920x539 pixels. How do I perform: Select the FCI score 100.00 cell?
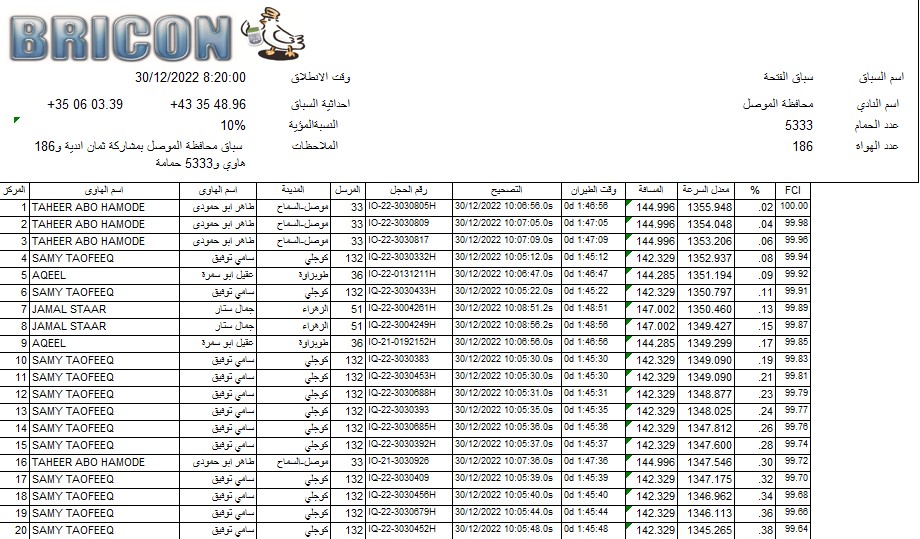[x=794, y=206]
